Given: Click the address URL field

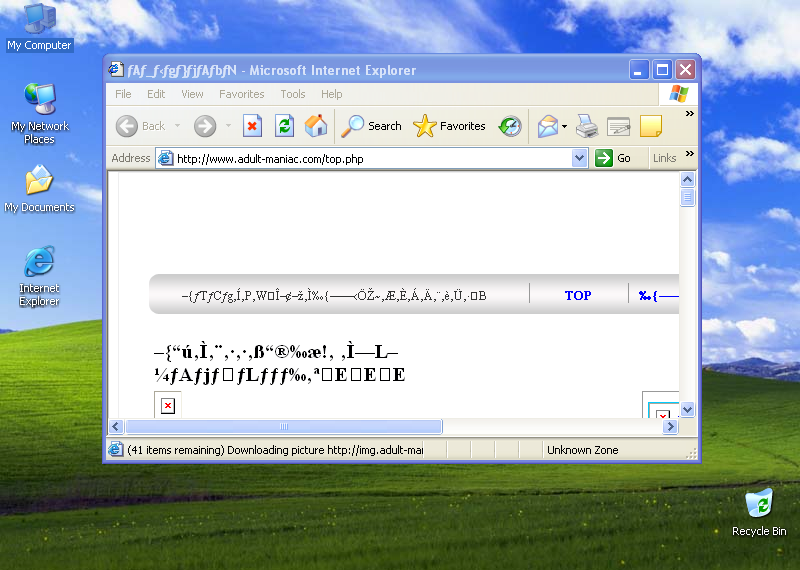Looking at the screenshot, I should tap(373, 159).
